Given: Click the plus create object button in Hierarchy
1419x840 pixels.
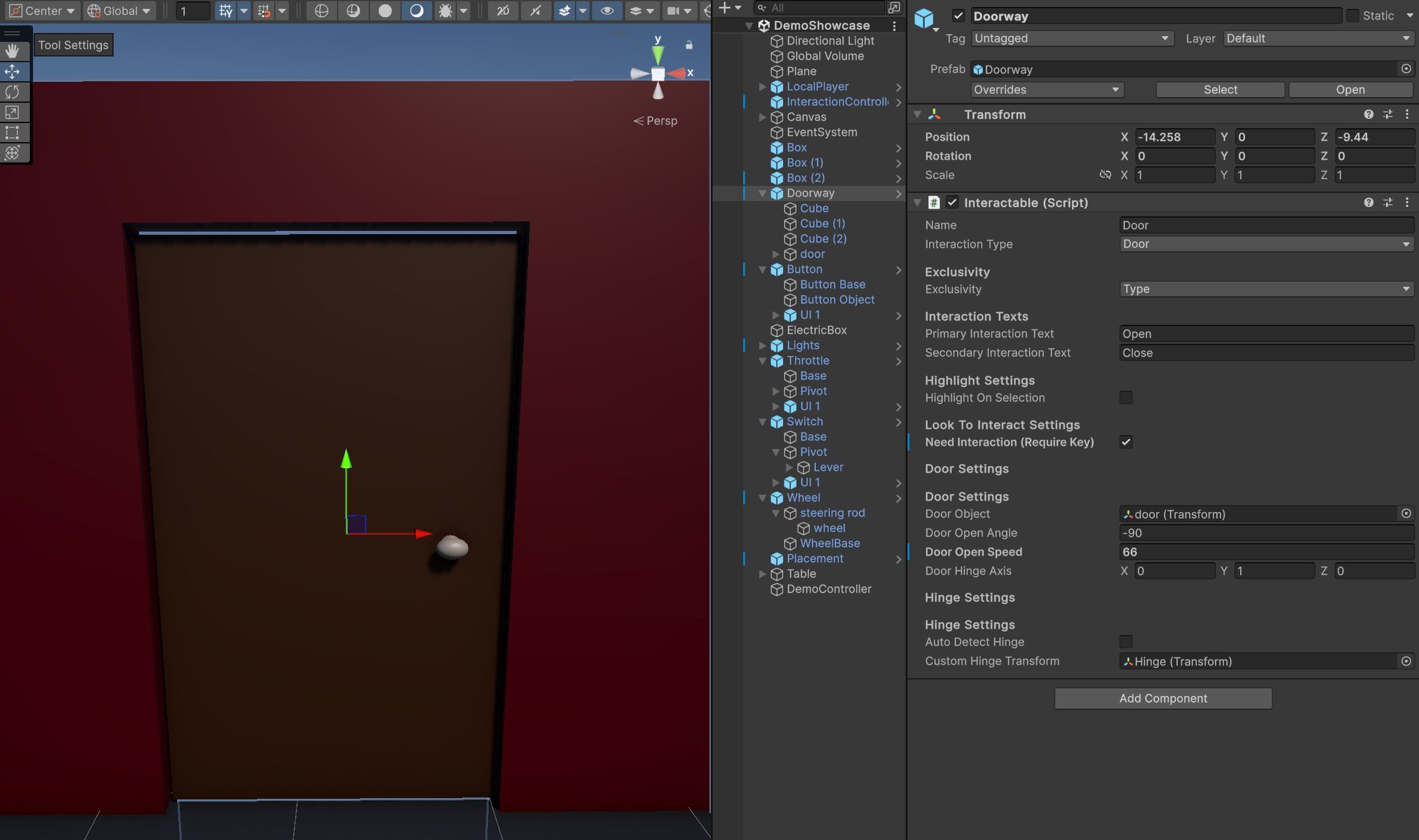Looking at the screenshot, I should tap(725, 8).
